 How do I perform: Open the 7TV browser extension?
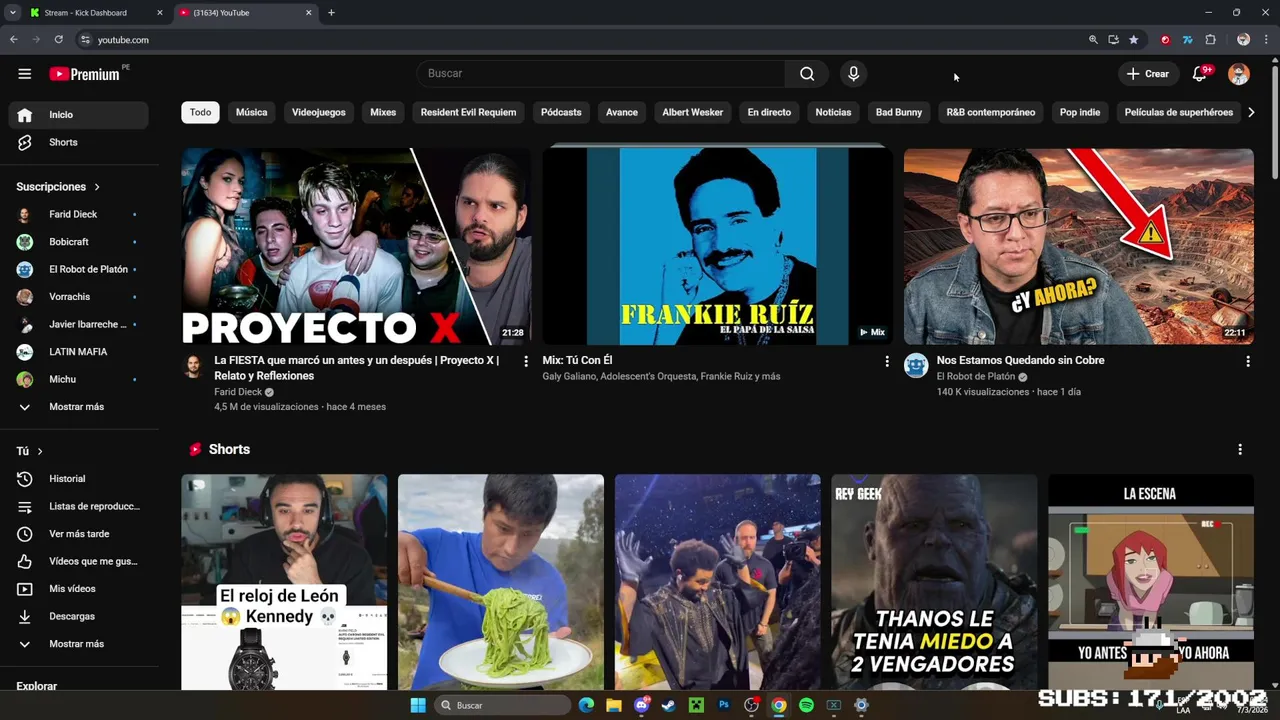click(1187, 40)
